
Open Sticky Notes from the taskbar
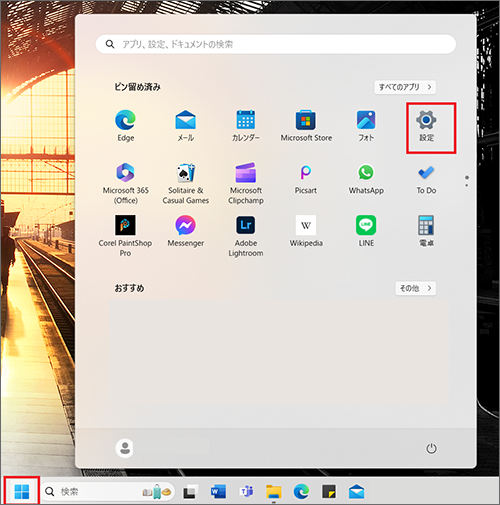pyautogui.click(x=329, y=492)
